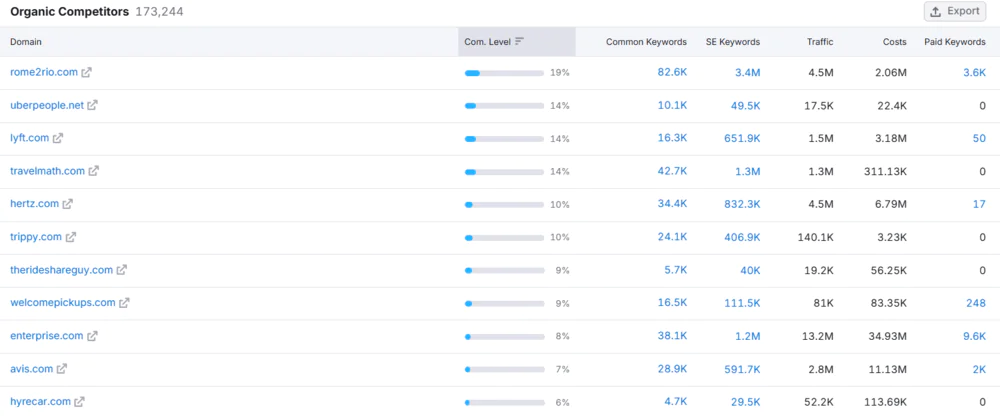This screenshot has height=416, width=1000.
Task: Click 248 paid keywords for welcomepickups.com
Action: [976, 303]
